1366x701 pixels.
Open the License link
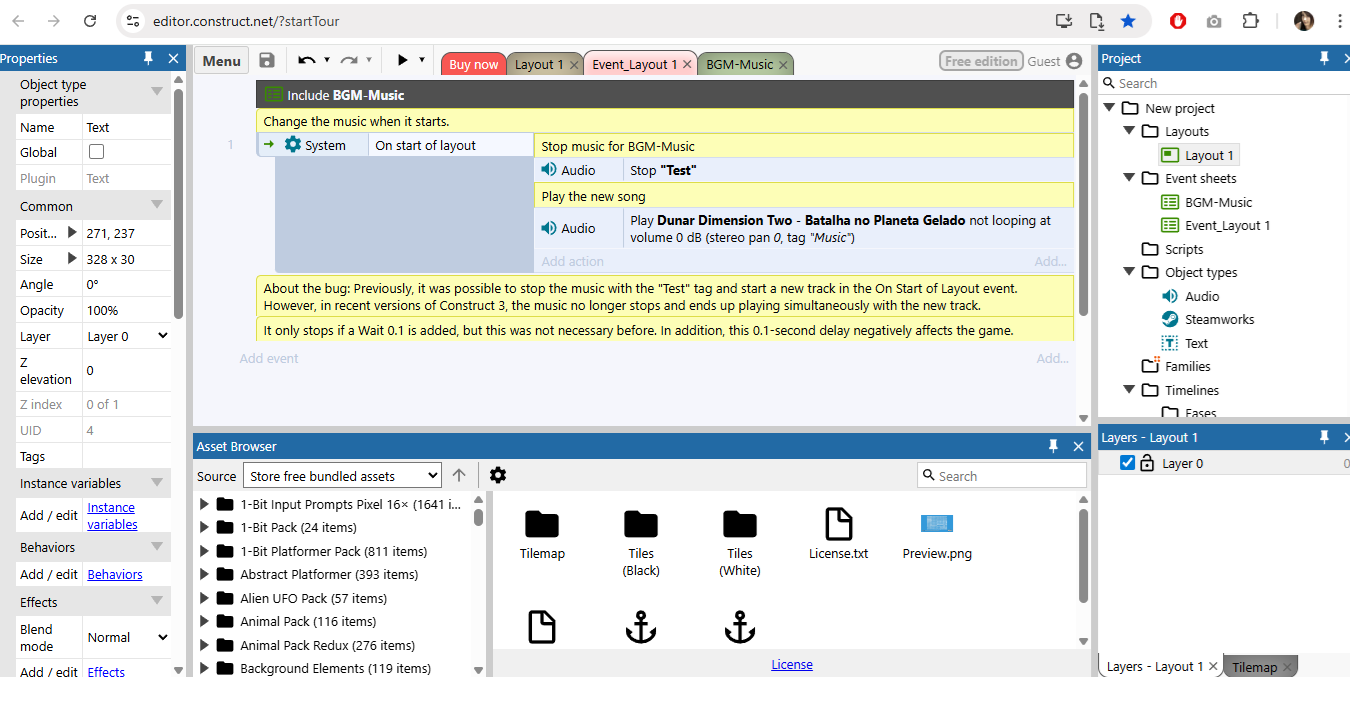point(792,663)
